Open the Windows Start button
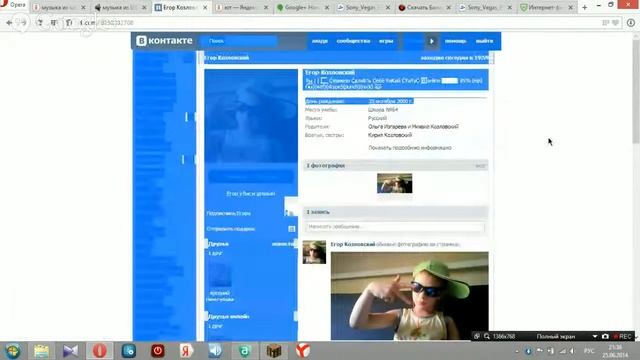 13,351
